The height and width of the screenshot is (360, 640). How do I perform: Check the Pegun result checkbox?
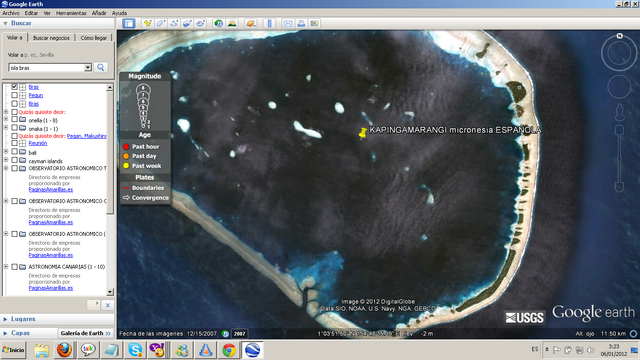pos(15,95)
